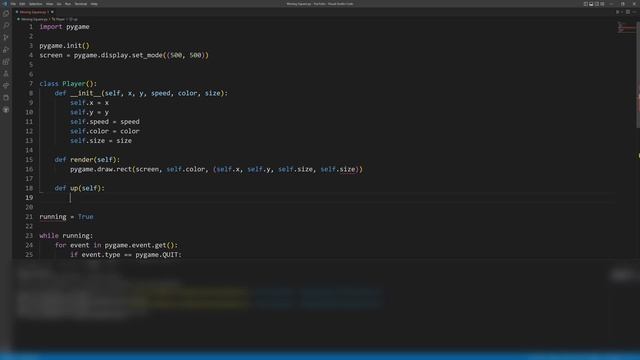Click the file name breadcrumb segment
Image resolution: width=640 pixels, height=360 pixels.
click(x=33, y=19)
